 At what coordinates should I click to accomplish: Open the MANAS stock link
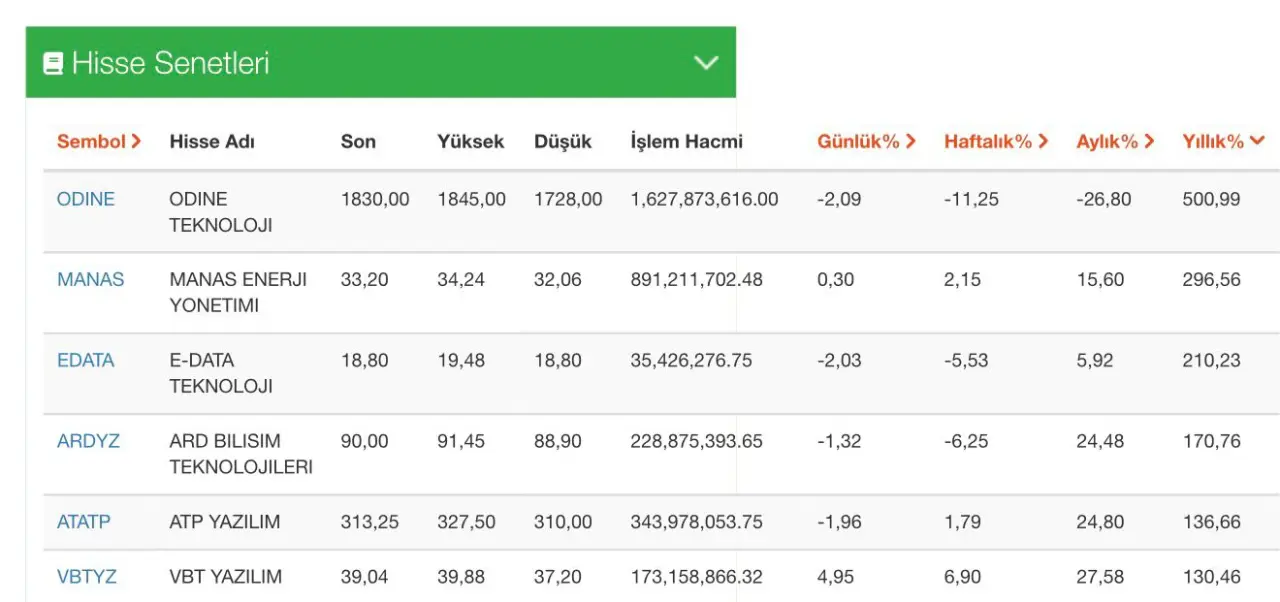click(x=91, y=279)
